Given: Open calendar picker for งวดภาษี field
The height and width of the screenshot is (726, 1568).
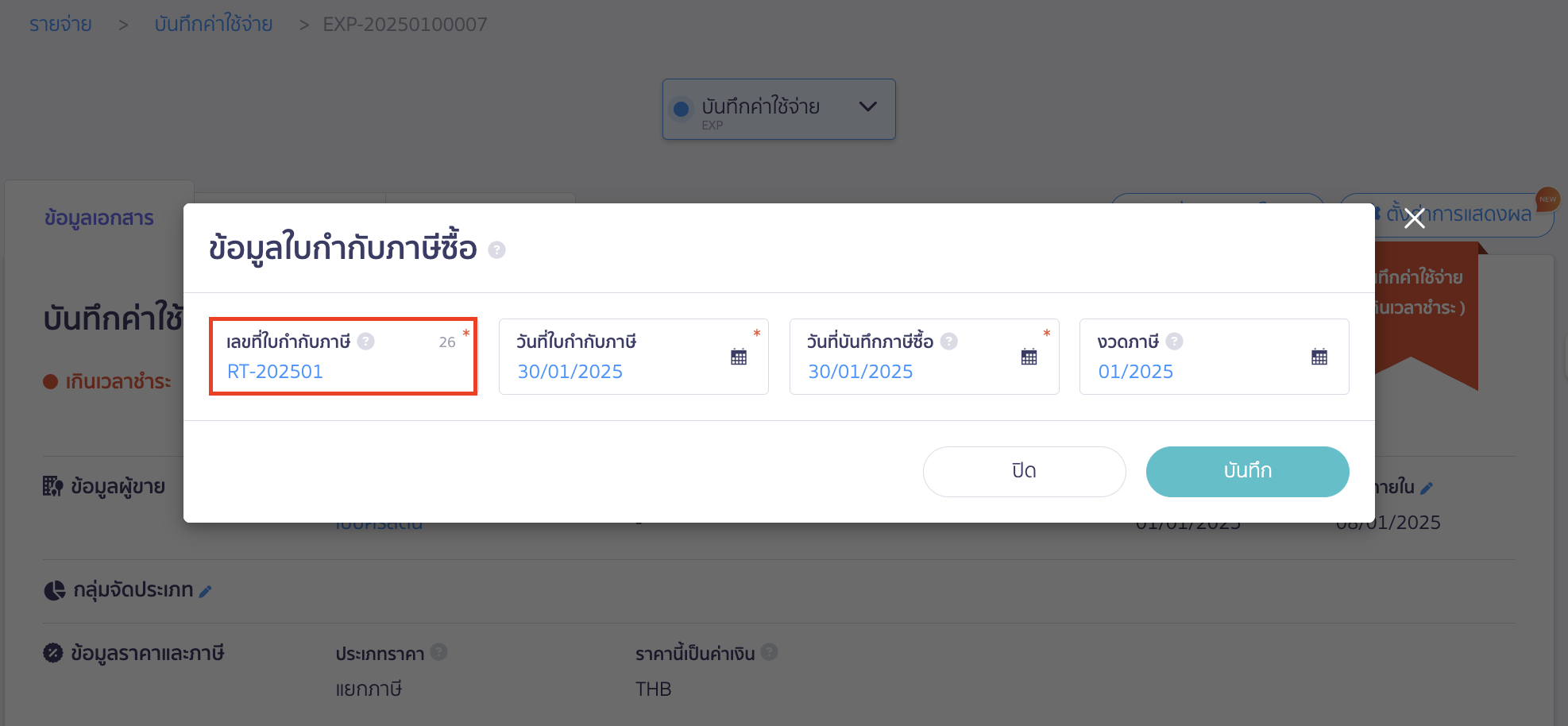Looking at the screenshot, I should point(1319,357).
